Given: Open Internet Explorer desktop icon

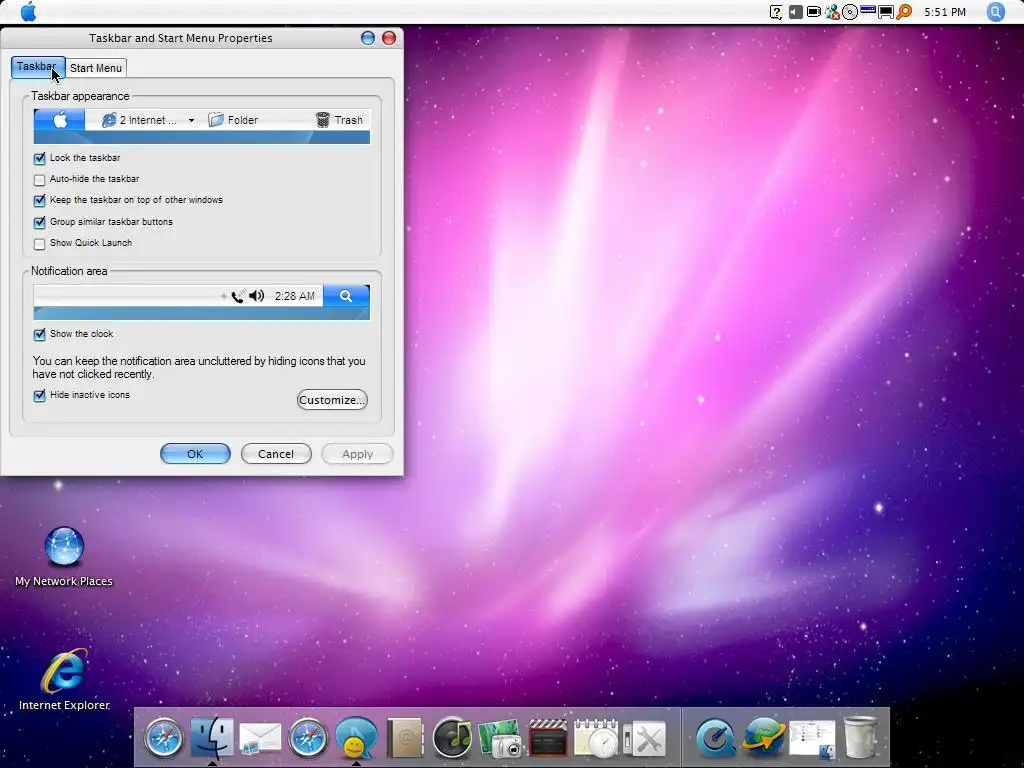Looking at the screenshot, I should point(64,679).
